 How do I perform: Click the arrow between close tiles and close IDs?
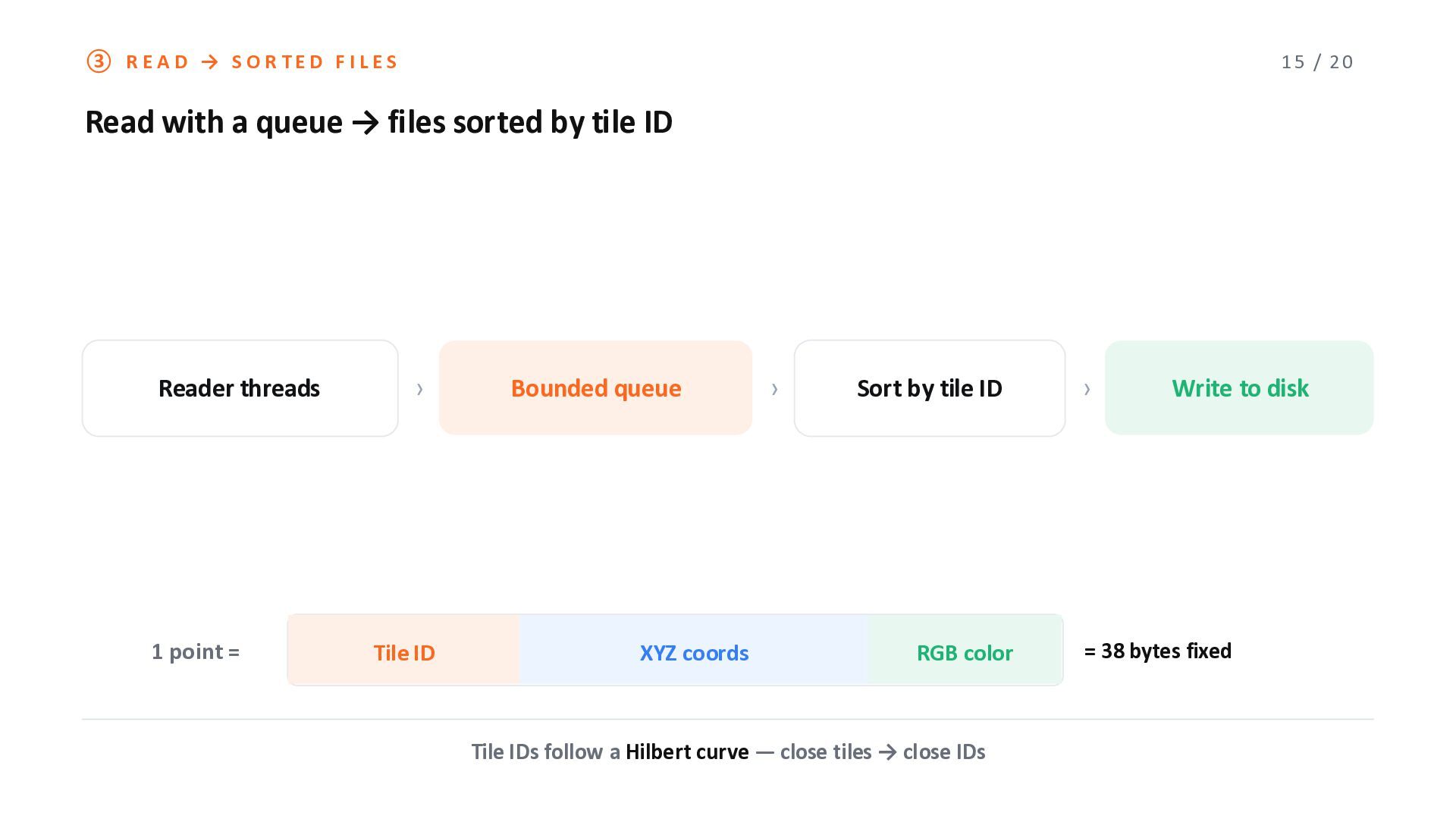tap(887, 752)
